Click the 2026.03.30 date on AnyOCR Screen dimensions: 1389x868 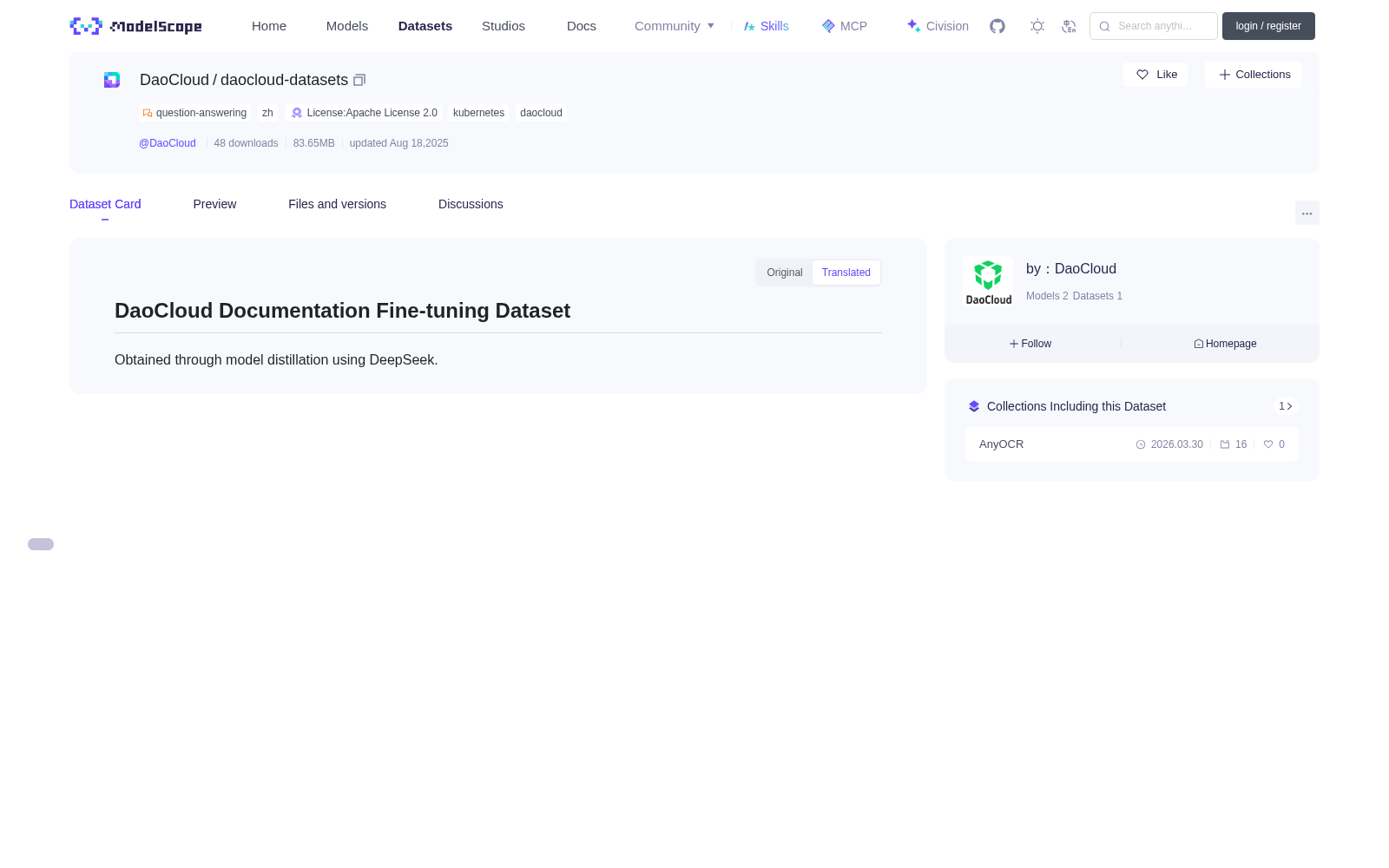(x=1176, y=444)
